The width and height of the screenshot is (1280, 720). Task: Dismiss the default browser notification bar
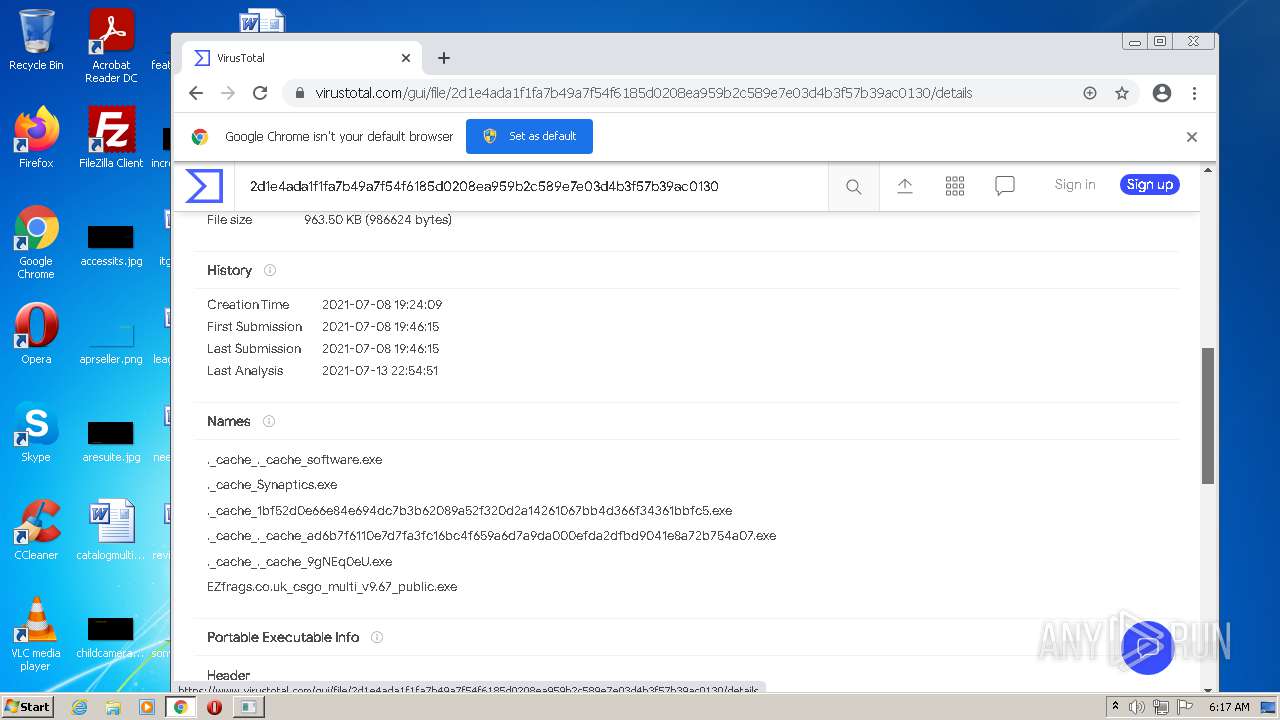[1192, 137]
